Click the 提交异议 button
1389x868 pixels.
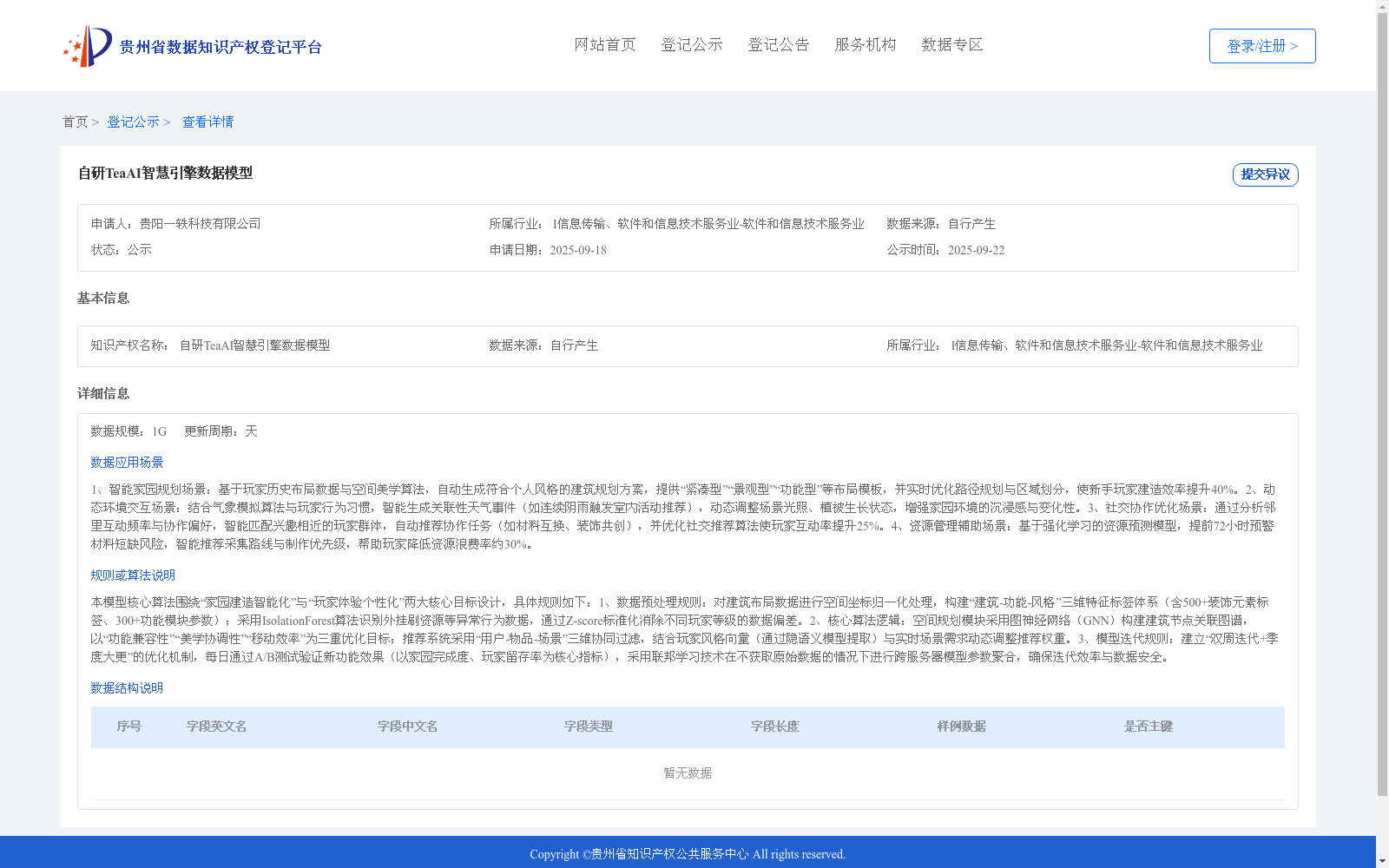[x=1266, y=174]
